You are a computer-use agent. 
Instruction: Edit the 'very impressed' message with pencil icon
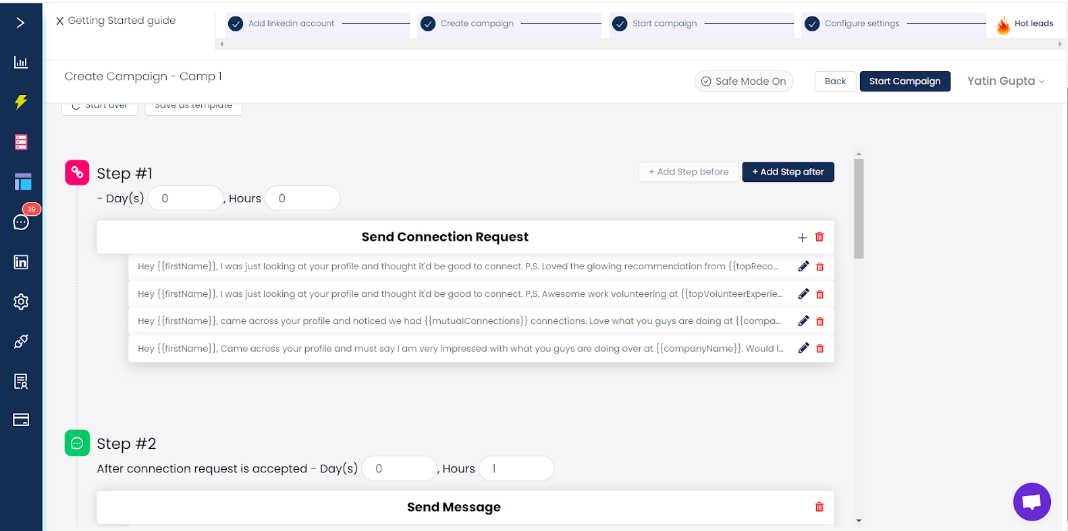coord(803,347)
